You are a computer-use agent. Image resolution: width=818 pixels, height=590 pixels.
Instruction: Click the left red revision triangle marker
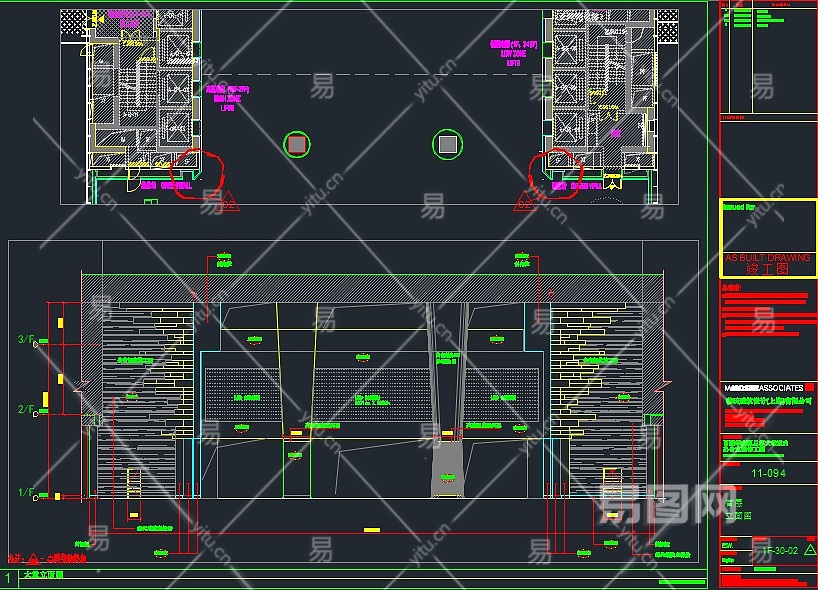tap(228, 201)
